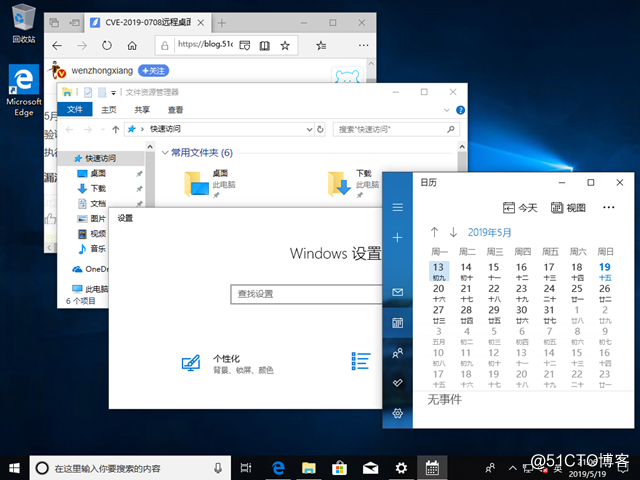The width and height of the screenshot is (640, 480).
Task: Open Microsoft Store from taskbar
Action: point(339,468)
